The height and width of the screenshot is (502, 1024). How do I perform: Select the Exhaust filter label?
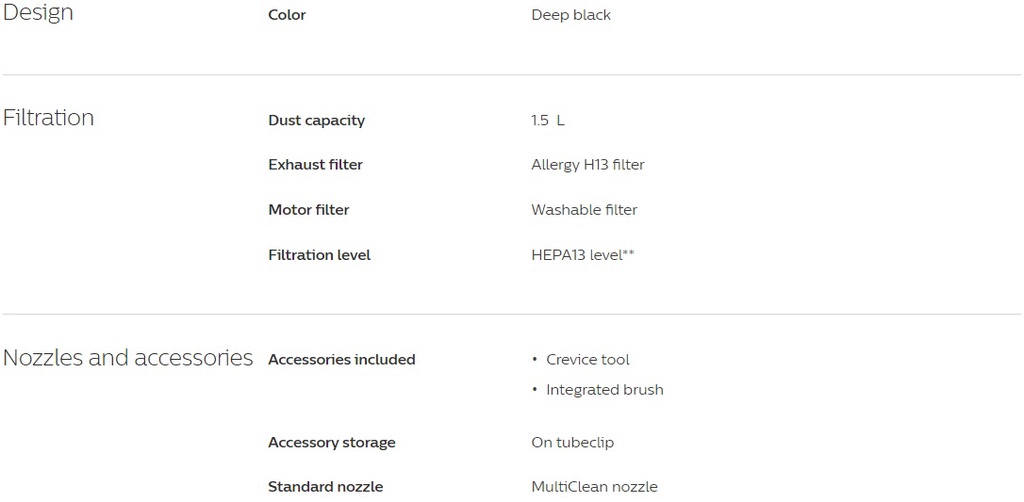(x=315, y=165)
